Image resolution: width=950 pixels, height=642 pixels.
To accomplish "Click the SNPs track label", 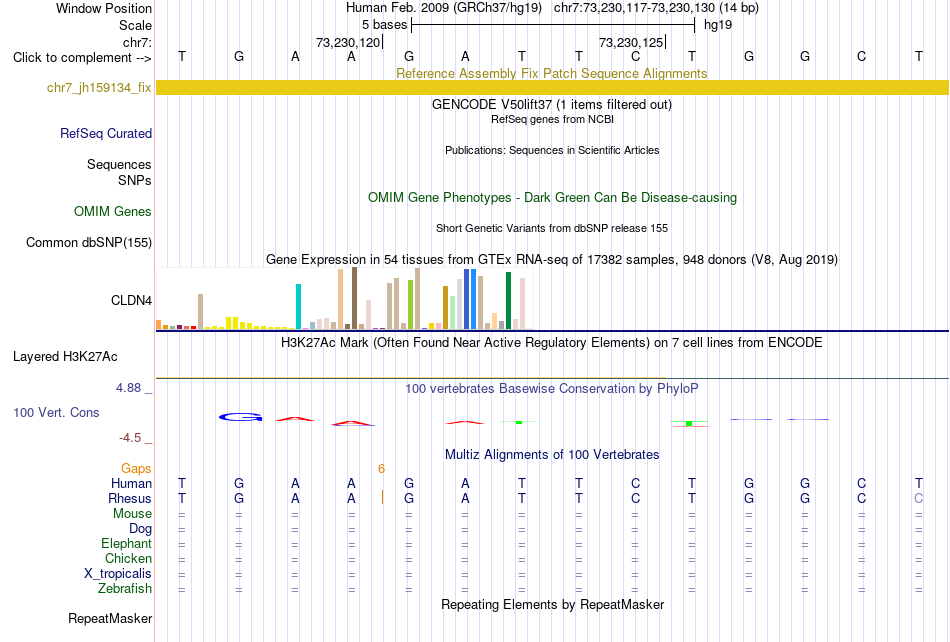I will [x=135, y=180].
